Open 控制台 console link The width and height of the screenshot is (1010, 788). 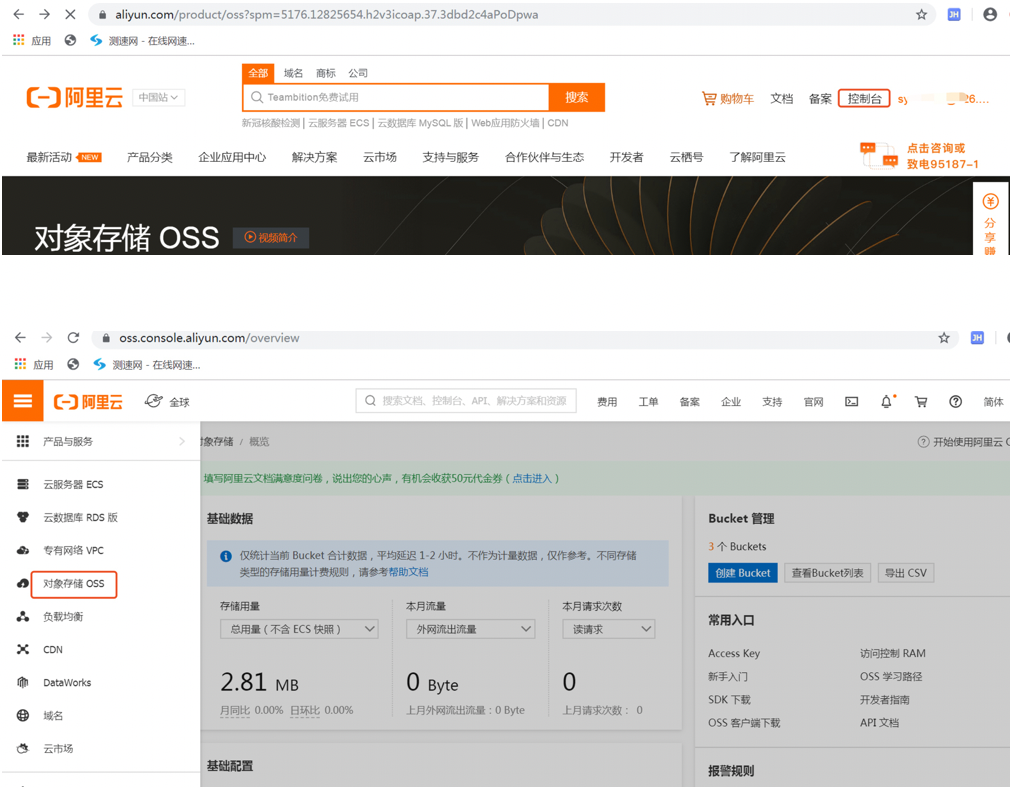864,99
